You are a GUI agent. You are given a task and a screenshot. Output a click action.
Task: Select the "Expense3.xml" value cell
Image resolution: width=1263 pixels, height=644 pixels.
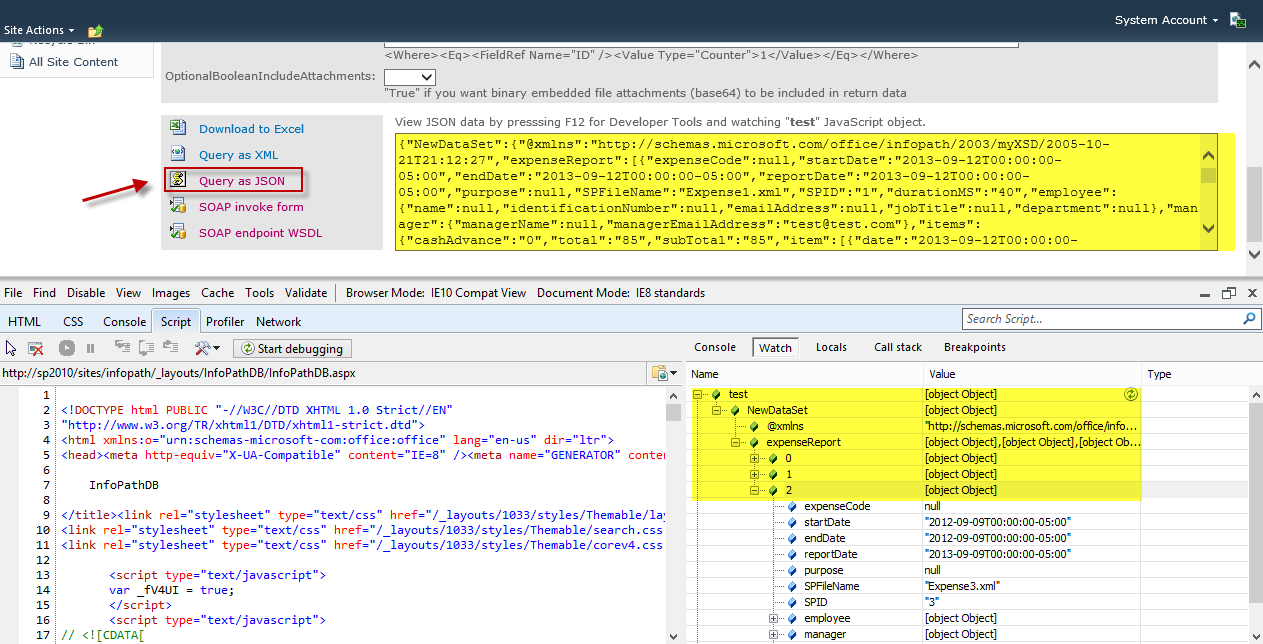click(1032, 586)
